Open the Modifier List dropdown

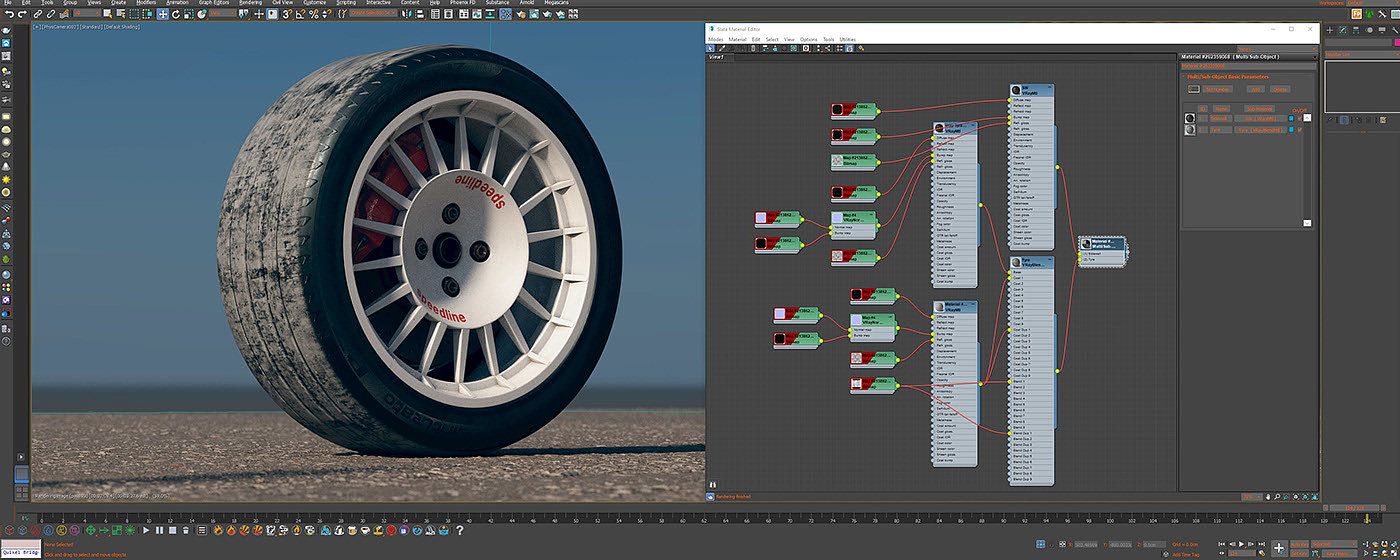pos(1360,54)
